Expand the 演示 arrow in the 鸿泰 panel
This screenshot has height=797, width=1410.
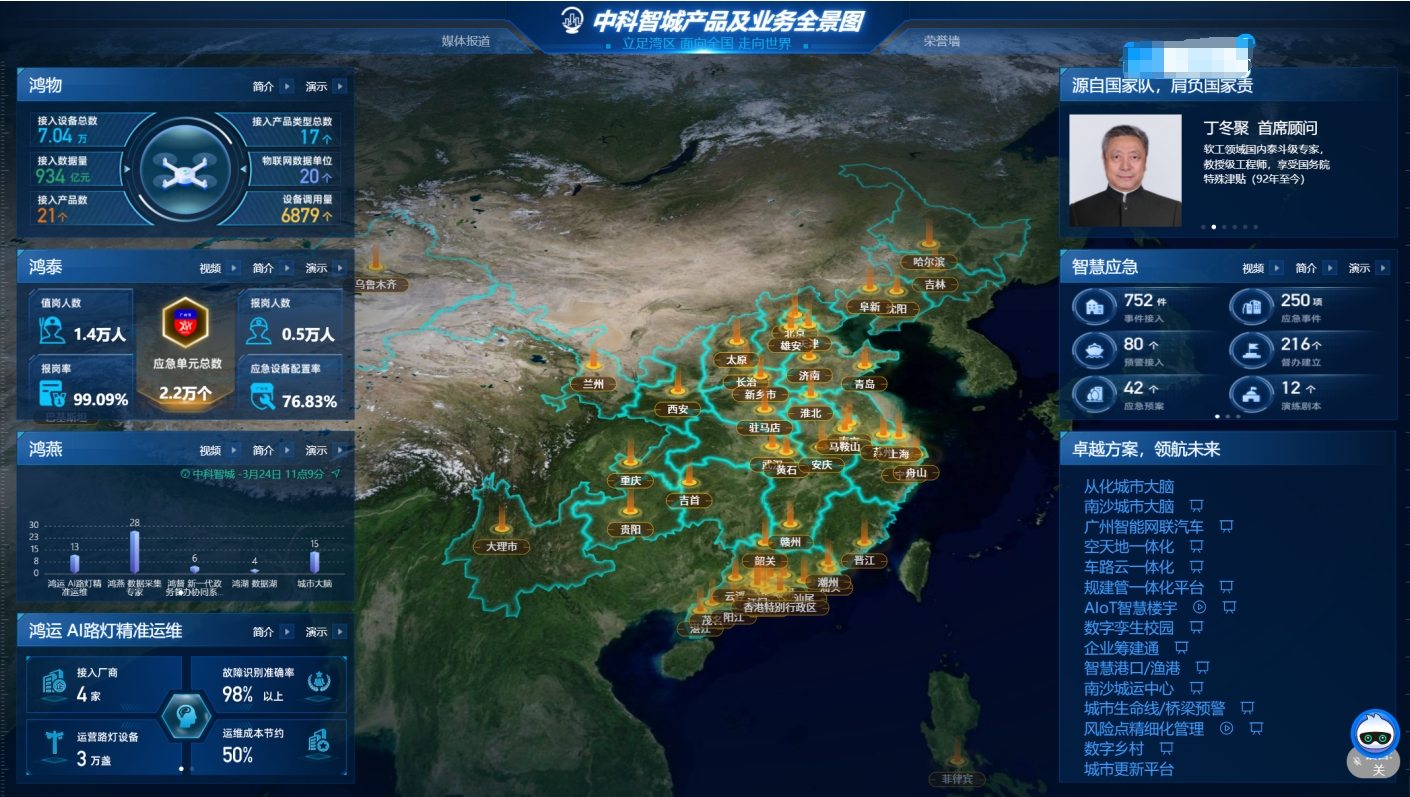click(x=341, y=268)
